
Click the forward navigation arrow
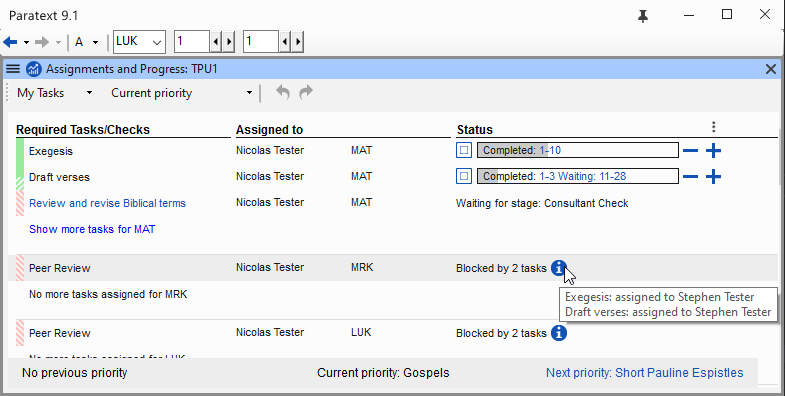point(42,42)
